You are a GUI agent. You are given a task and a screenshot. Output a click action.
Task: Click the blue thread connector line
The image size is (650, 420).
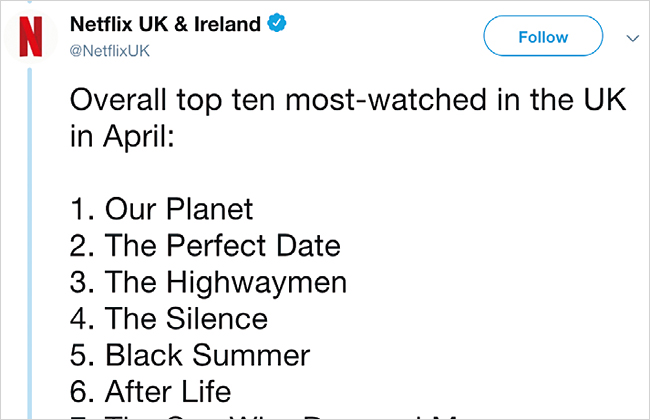(30, 244)
